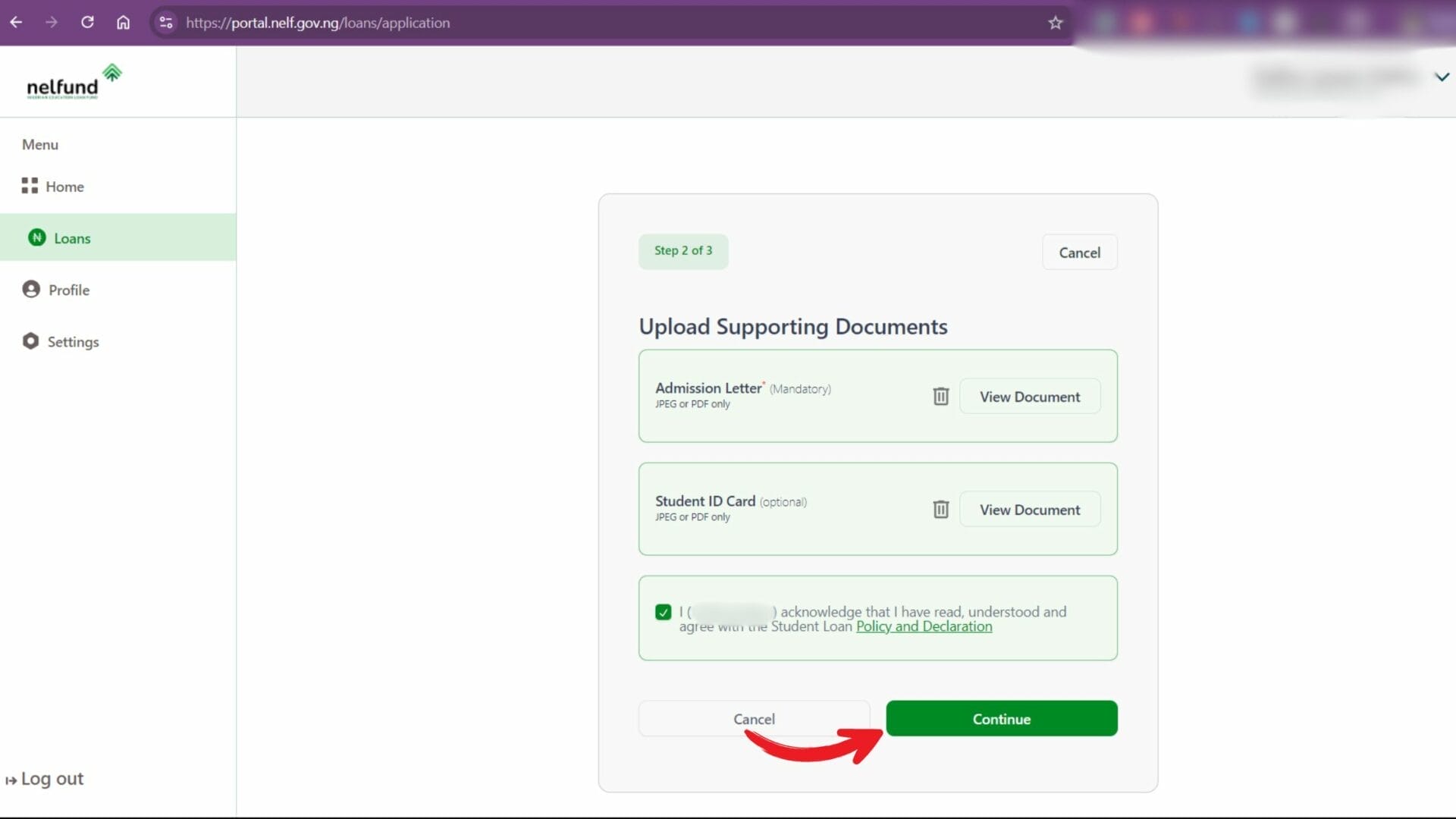Cancel the application from the top Cancel button
This screenshot has height=819, width=1456.
(x=1079, y=252)
